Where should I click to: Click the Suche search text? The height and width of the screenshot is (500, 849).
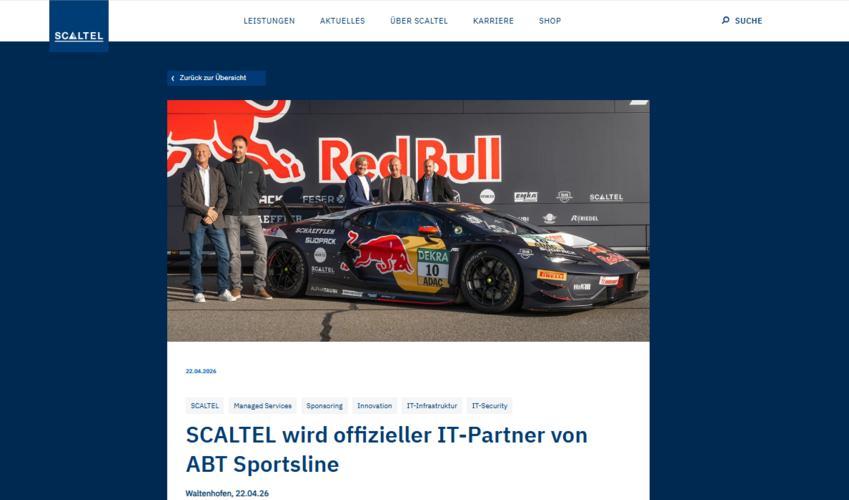pyautogui.click(x=748, y=21)
